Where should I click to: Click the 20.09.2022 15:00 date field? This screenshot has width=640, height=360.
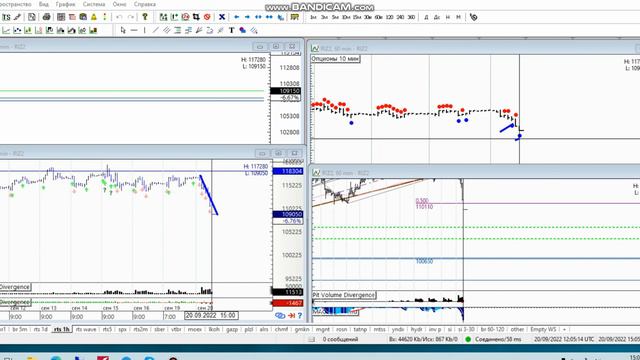[211, 316]
